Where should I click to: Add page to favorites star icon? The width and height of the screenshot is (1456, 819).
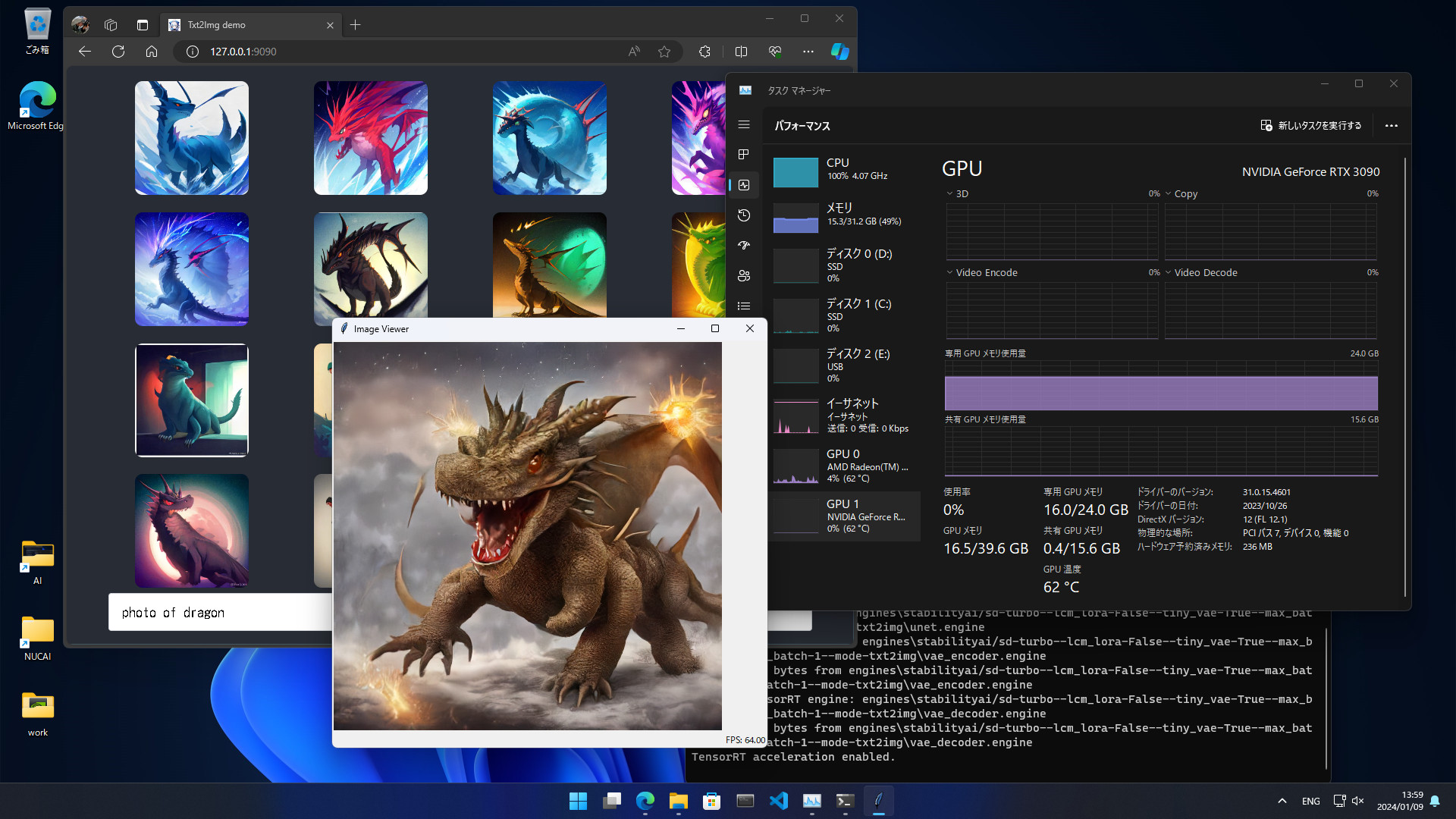664,52
